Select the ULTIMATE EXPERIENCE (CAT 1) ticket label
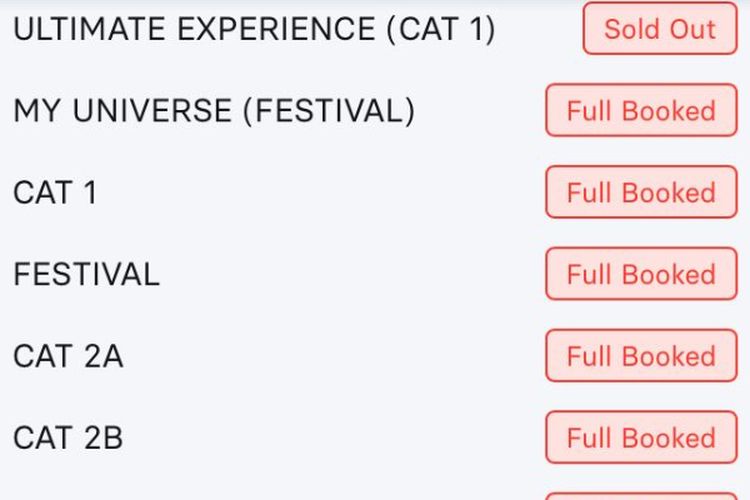The width and height of the screenshot is (750, 500). tap(254, 29)
